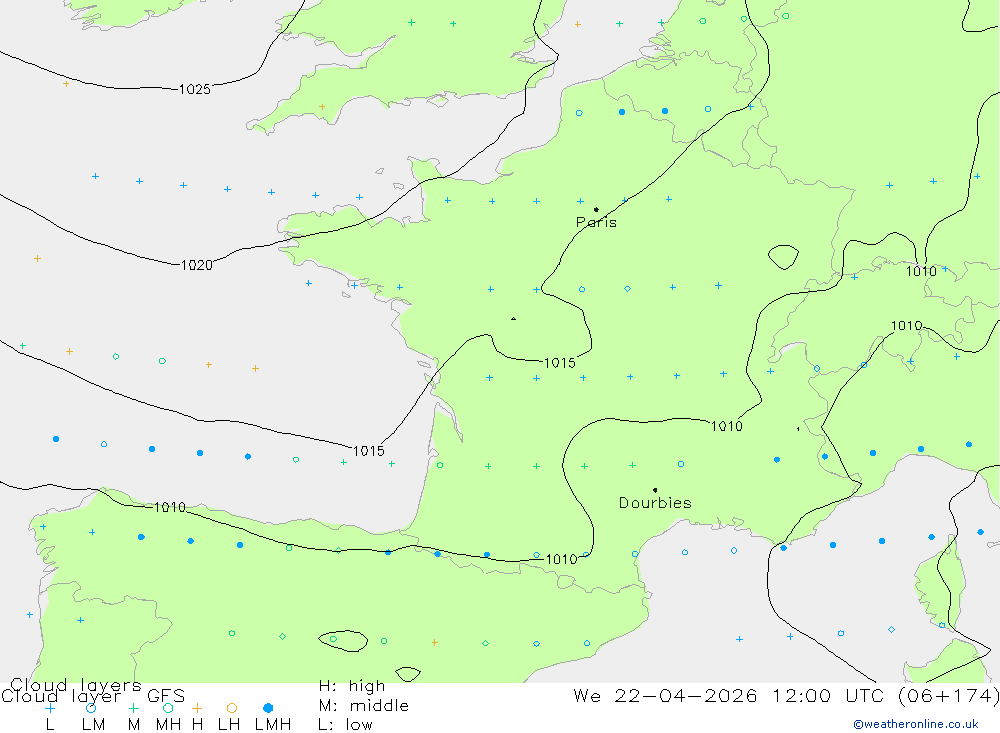Click the Dourbies city marker dot
Image resolution: width=1000 pixels, height=733 pixels.
655,490
